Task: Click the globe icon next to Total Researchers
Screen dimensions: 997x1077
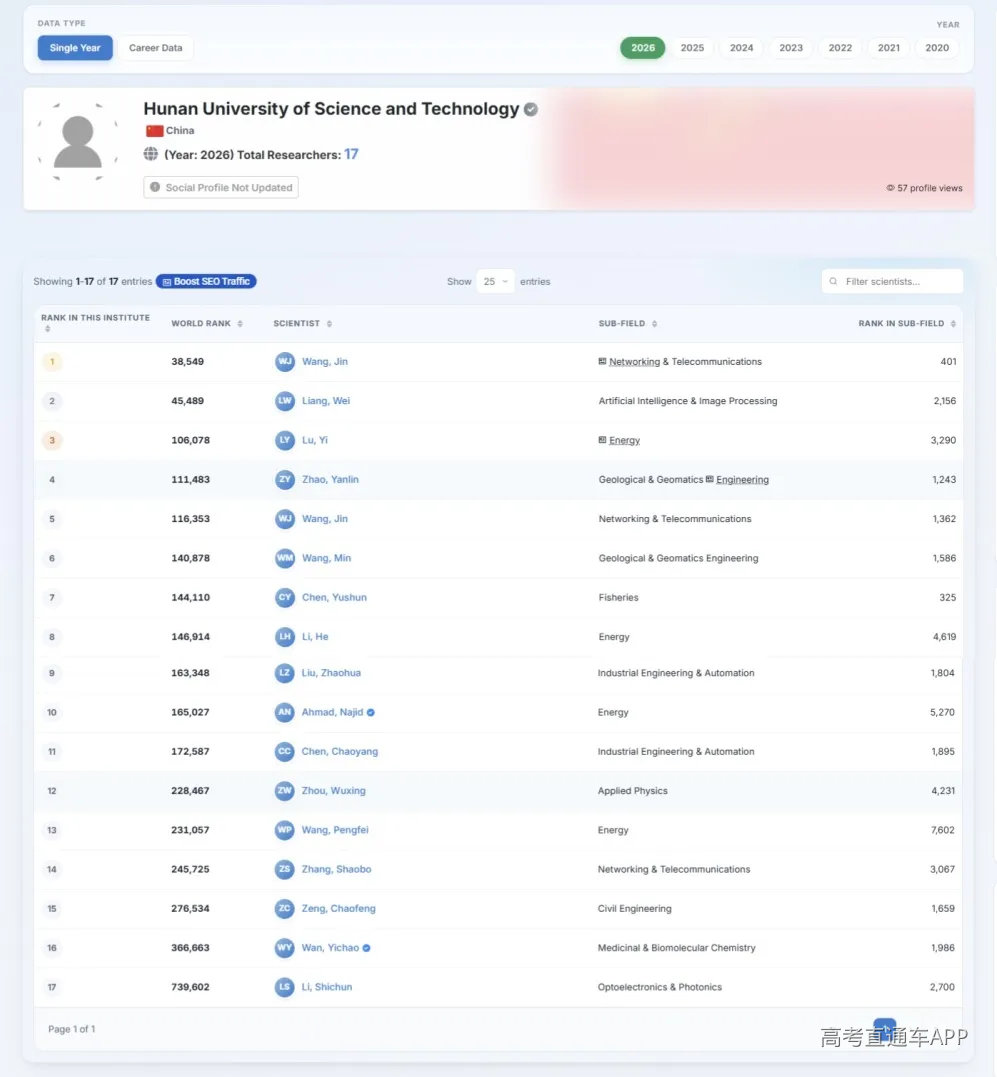Action: (x=151, y=154)
